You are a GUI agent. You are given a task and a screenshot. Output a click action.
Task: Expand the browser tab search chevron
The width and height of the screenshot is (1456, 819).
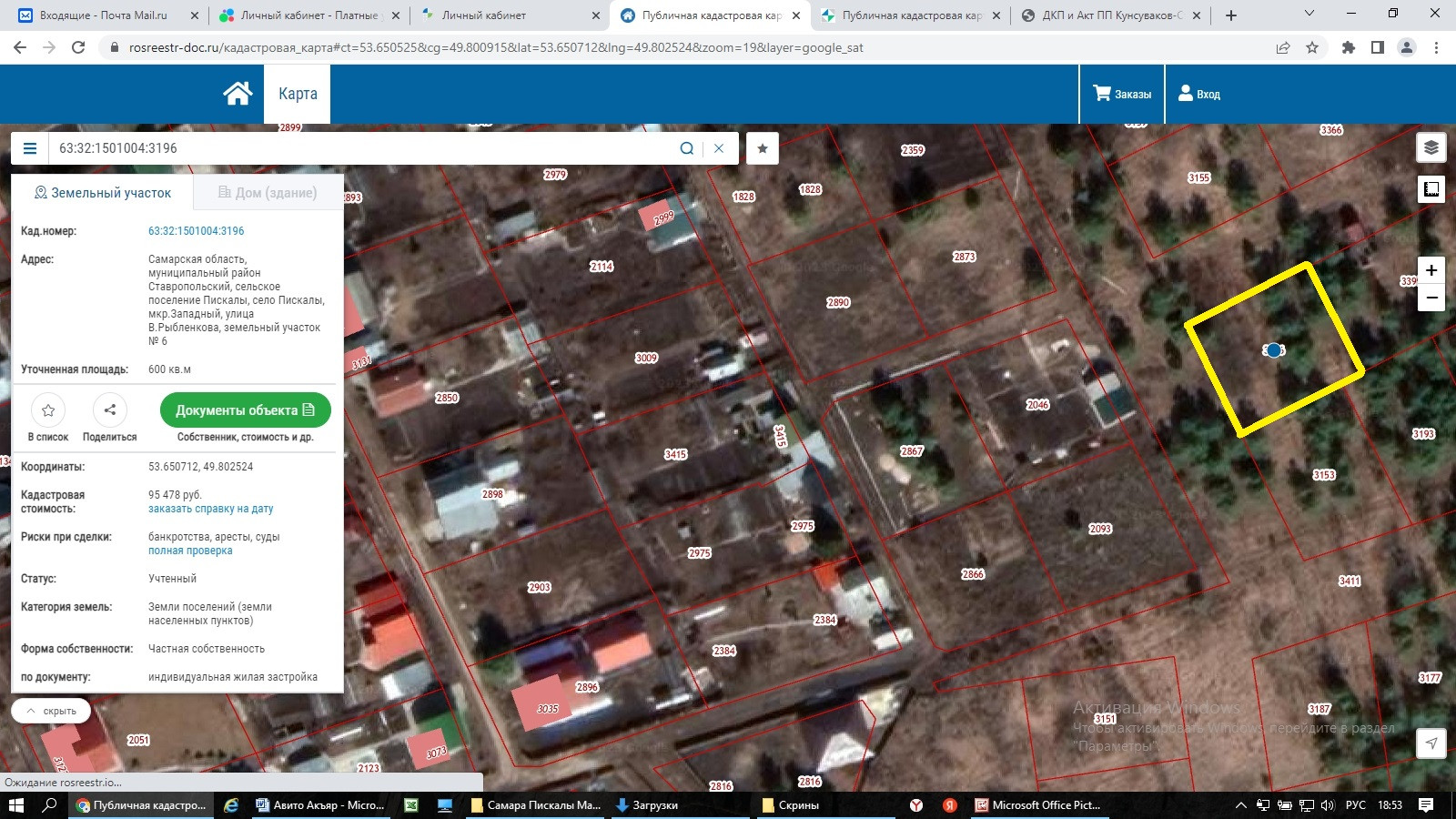[x=1309, y=15]
